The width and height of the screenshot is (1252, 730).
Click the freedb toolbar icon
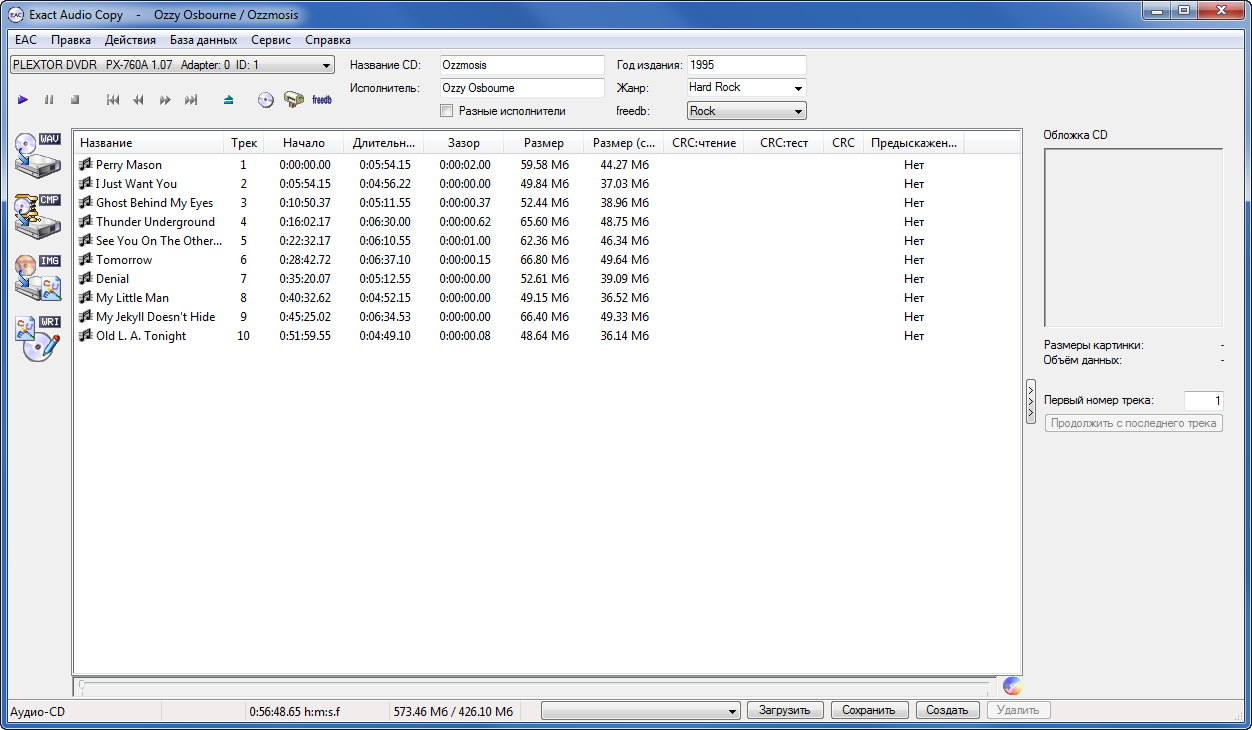click(322, 100)
